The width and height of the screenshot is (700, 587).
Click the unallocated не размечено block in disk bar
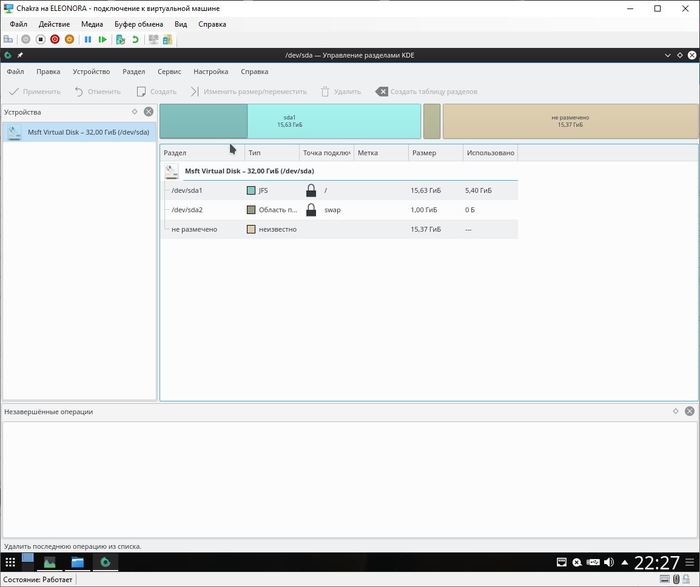(x=568, y=120)
